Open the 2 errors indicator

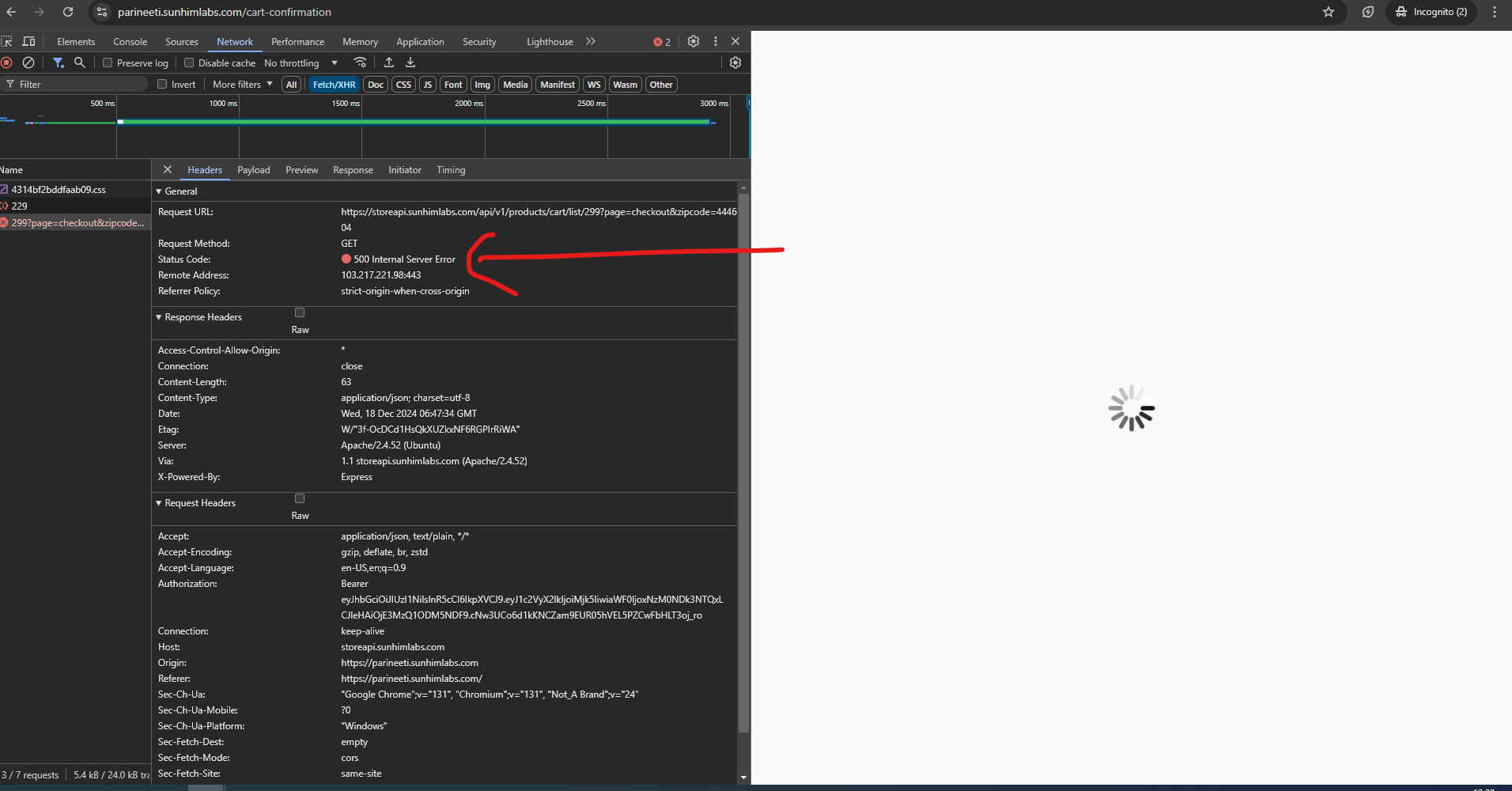[662, 42]
